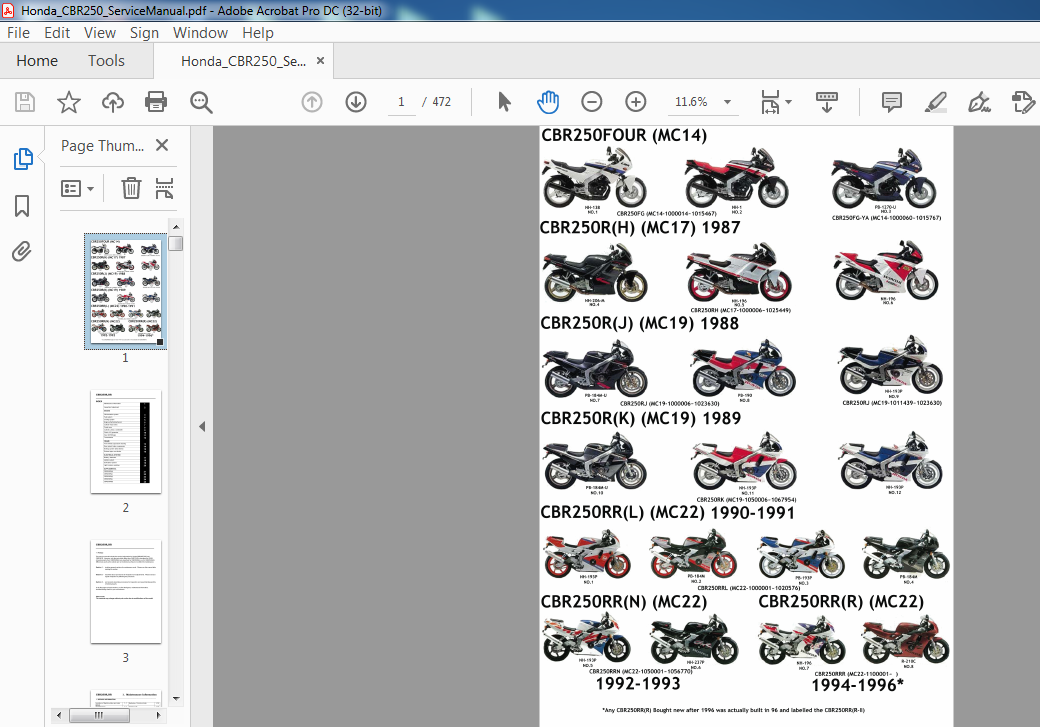
Task: Open the zoom level dropdown
Action: pyautogui.click(x=728, y=102)
